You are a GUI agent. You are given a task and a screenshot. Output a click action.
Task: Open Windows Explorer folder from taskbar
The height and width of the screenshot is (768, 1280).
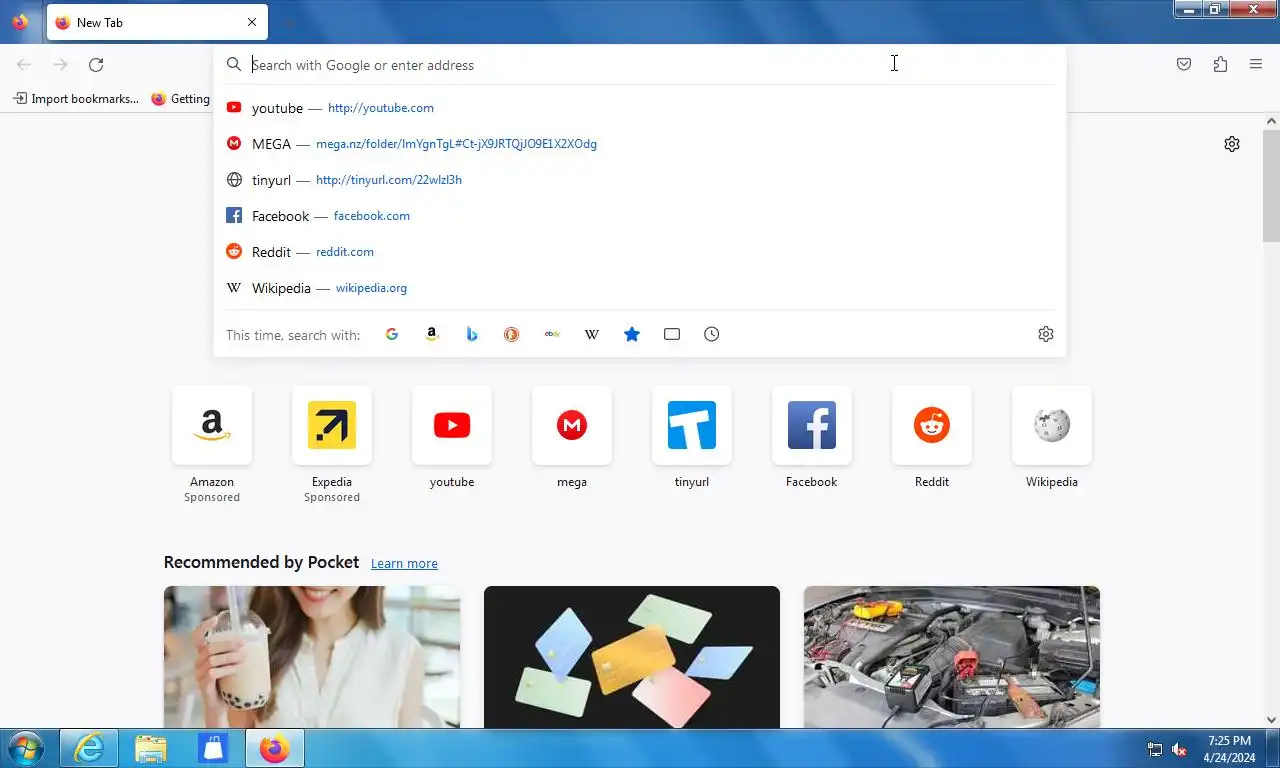(151, 748)
